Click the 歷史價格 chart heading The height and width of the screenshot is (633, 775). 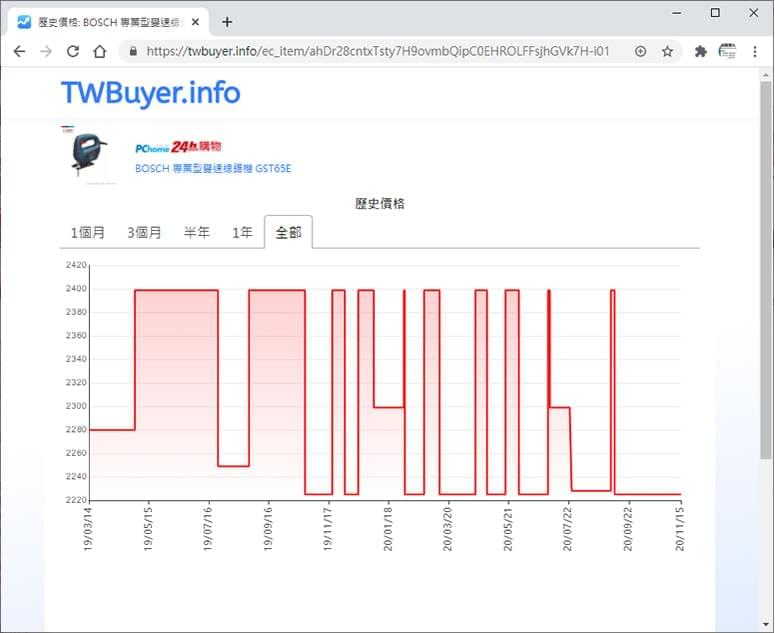pyautogui.click(x=380, y=204)
